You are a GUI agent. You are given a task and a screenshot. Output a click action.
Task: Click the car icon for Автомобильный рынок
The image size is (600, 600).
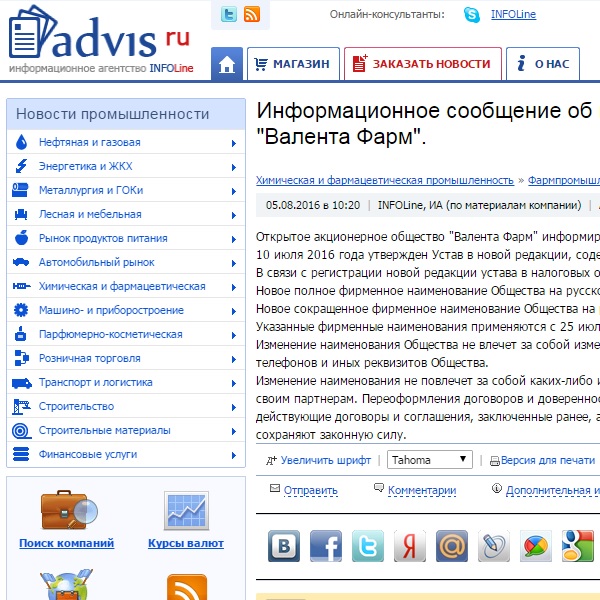[x=21, y=262]
